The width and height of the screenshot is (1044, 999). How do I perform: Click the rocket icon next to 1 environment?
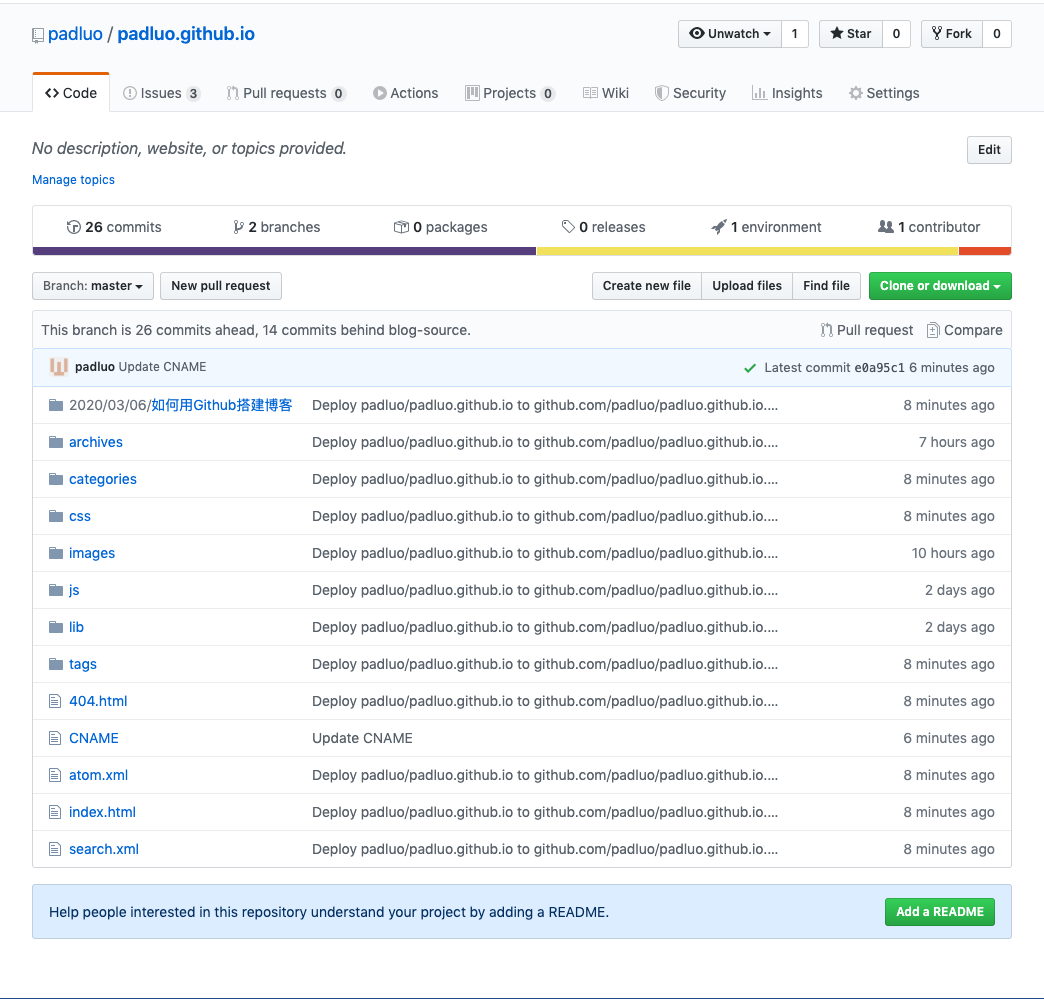[x=718, y=227]
